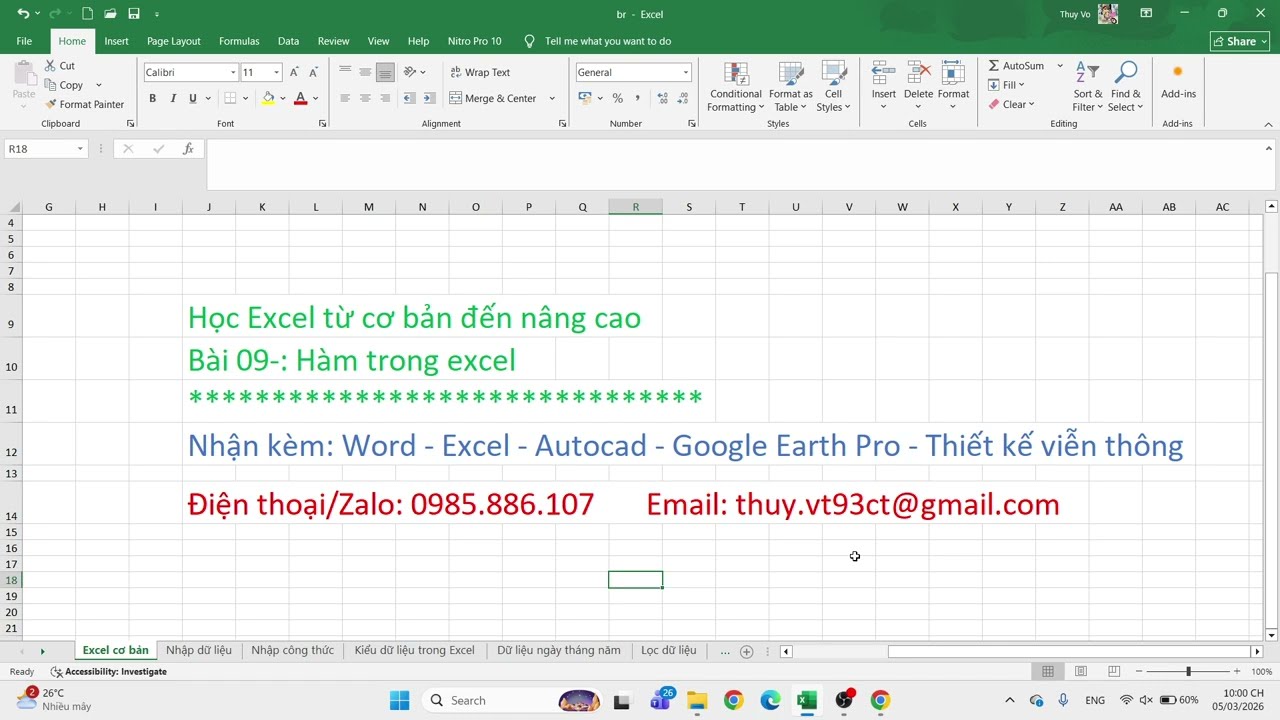The image size is (1280, 720).
Task: Open the Calibri font name dropdown
Action: tap(233, 72)
